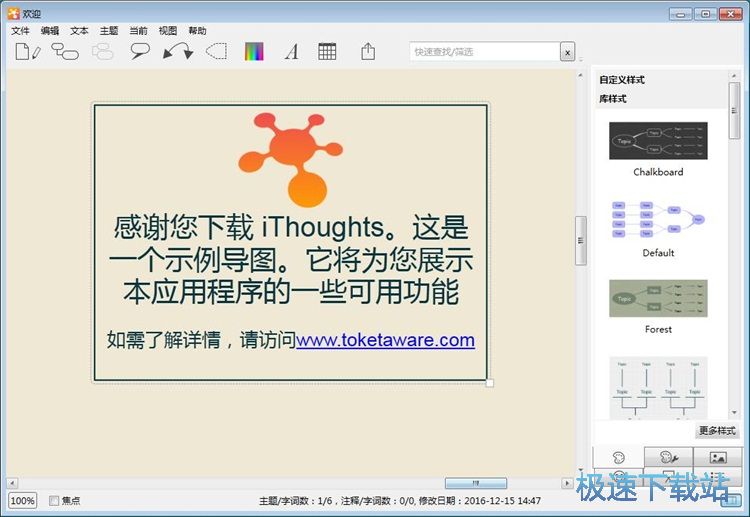The width and height of the screenshot is (750, 517).
Task: Open the 视图 menu
Action: coord(168,31)
